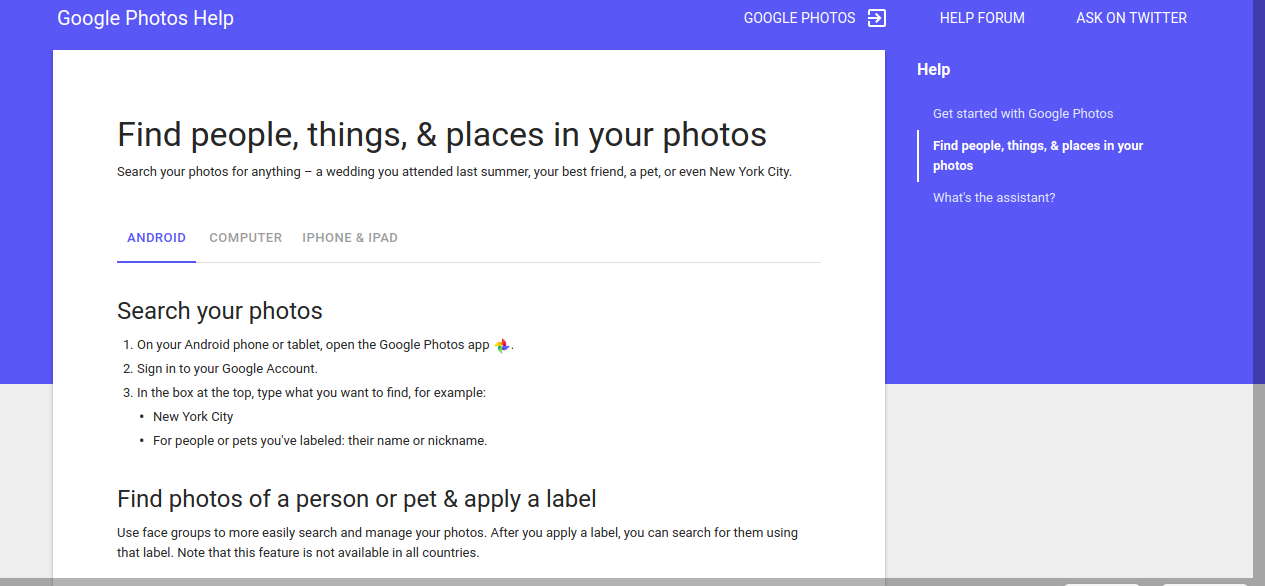
Task: Click the Help heading in sidebar
Action: [x=933, y=69]
